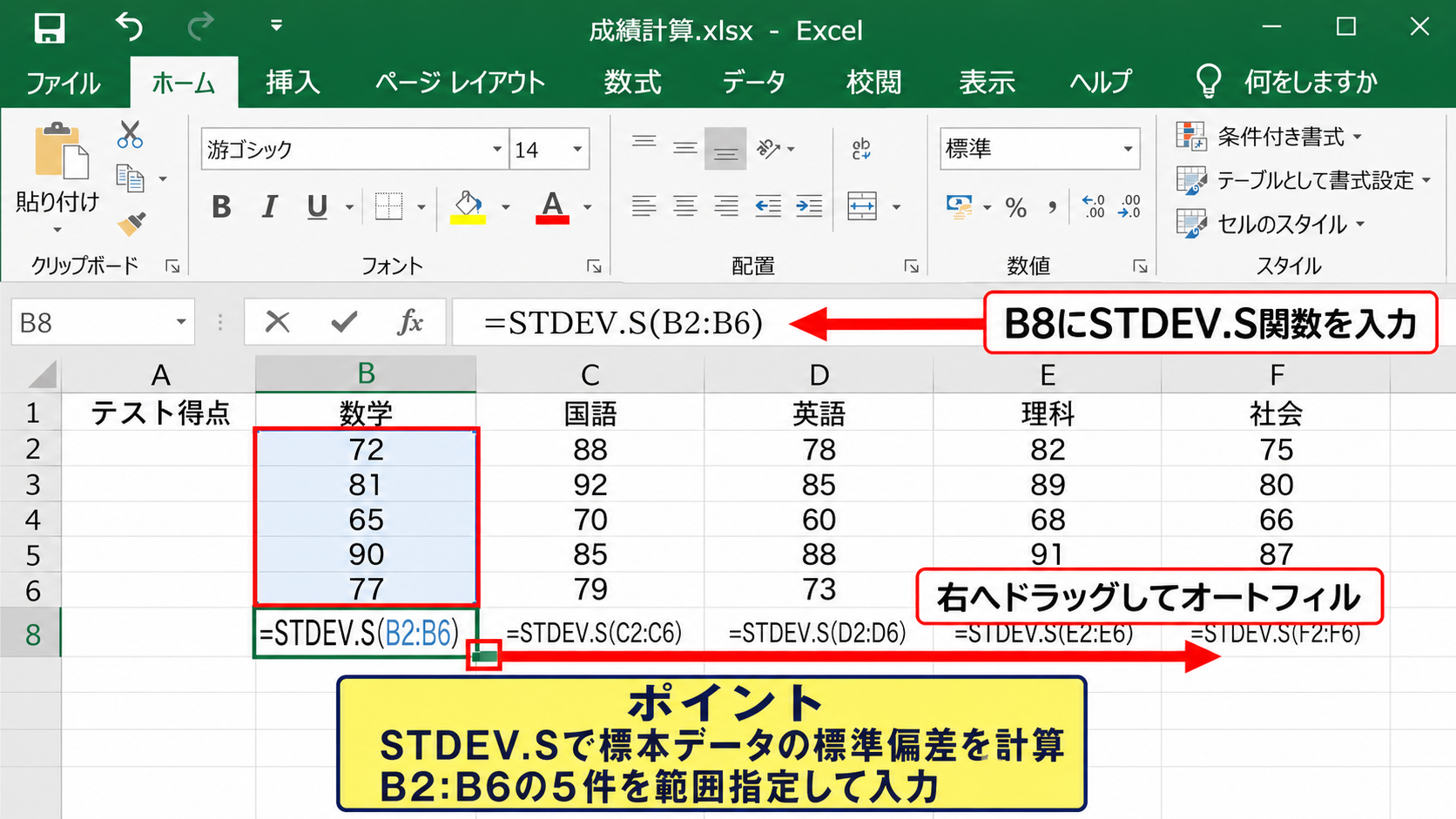Open number format 標準 dropdown
This screenshot has width=1456, height=819.
click(1128, 149)
